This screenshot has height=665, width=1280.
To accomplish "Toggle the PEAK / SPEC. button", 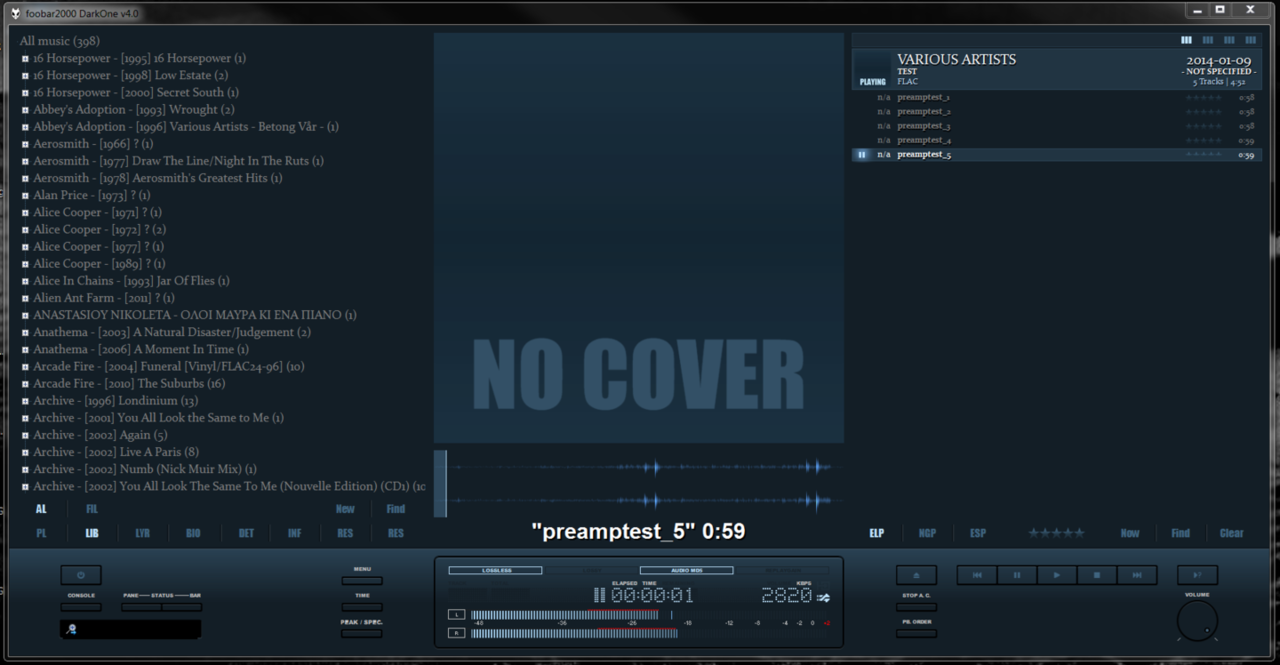I will pyautogui.click(x=362, y=633).
